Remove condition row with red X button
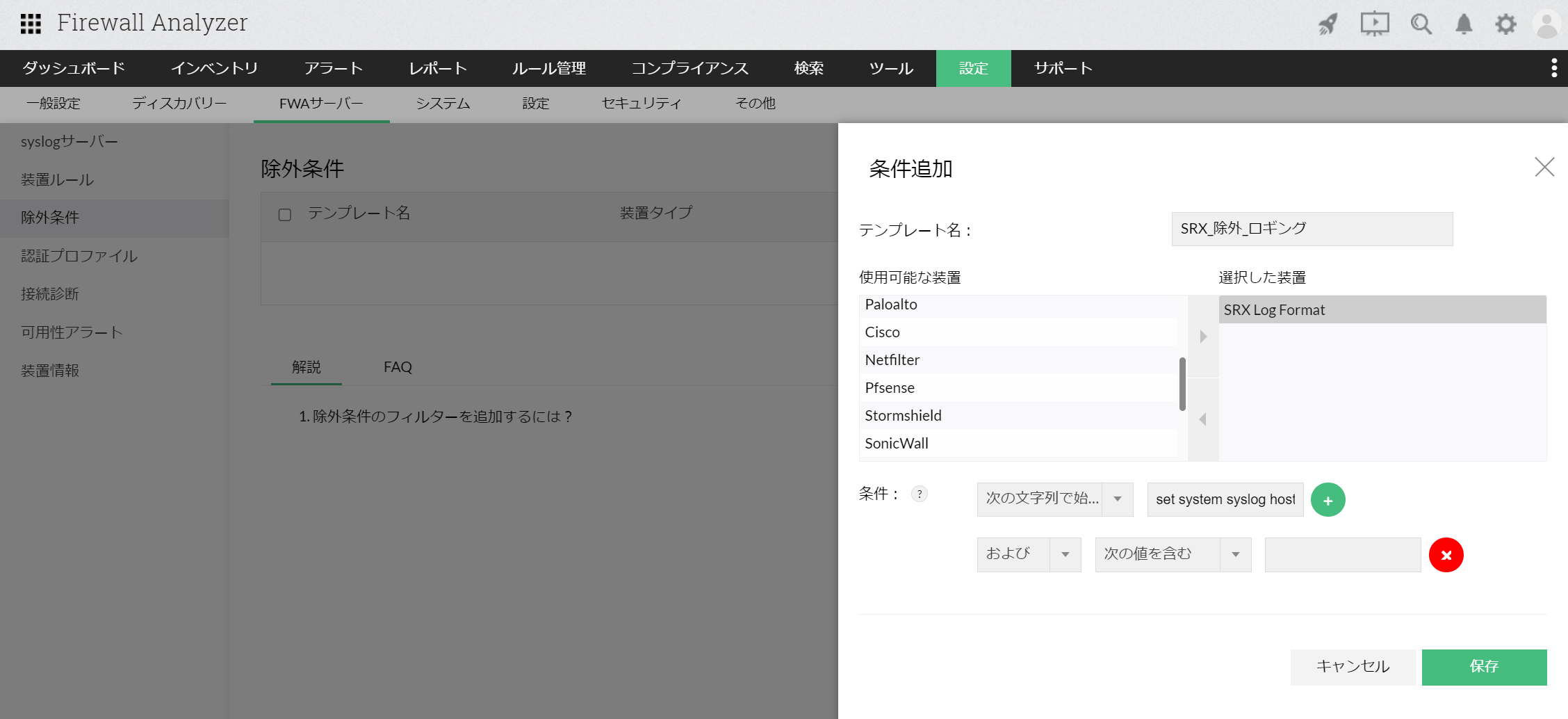Screen dimensions: 1568x719 coord(1446,555)
